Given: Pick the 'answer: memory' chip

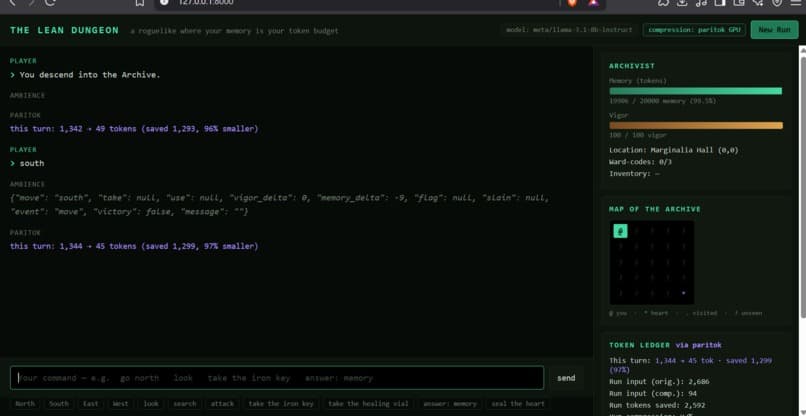Looking at the screenshot, I should [x=450, y=404].
